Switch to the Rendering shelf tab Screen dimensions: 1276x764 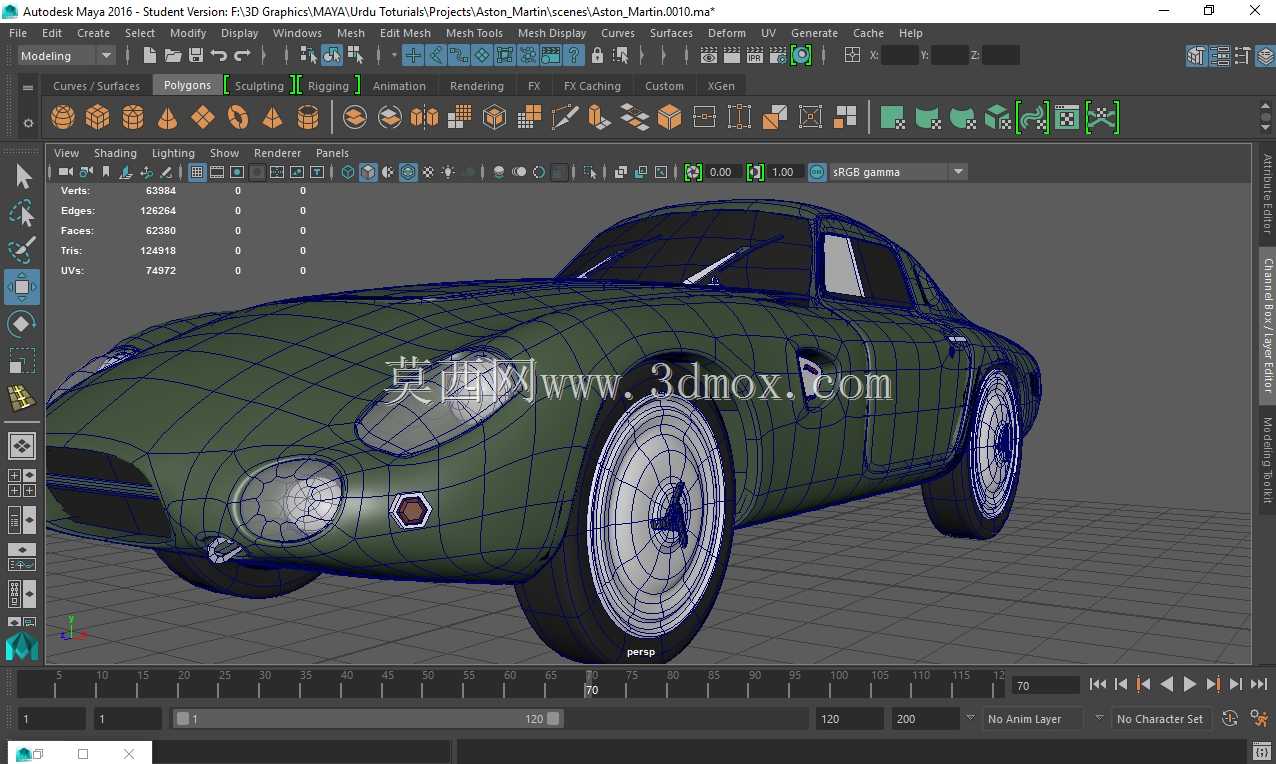coord(476,86)
